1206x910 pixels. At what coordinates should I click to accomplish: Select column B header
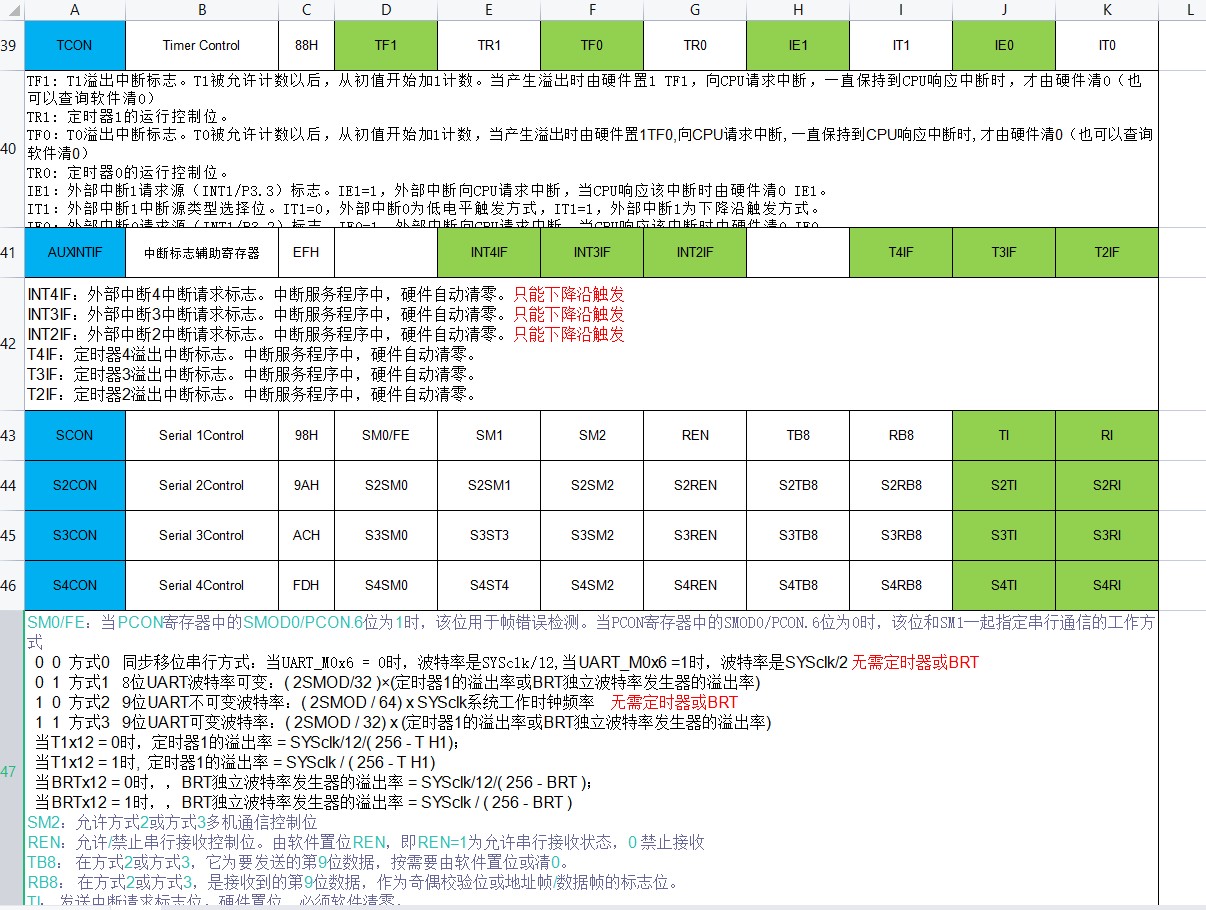pos(202,10)
